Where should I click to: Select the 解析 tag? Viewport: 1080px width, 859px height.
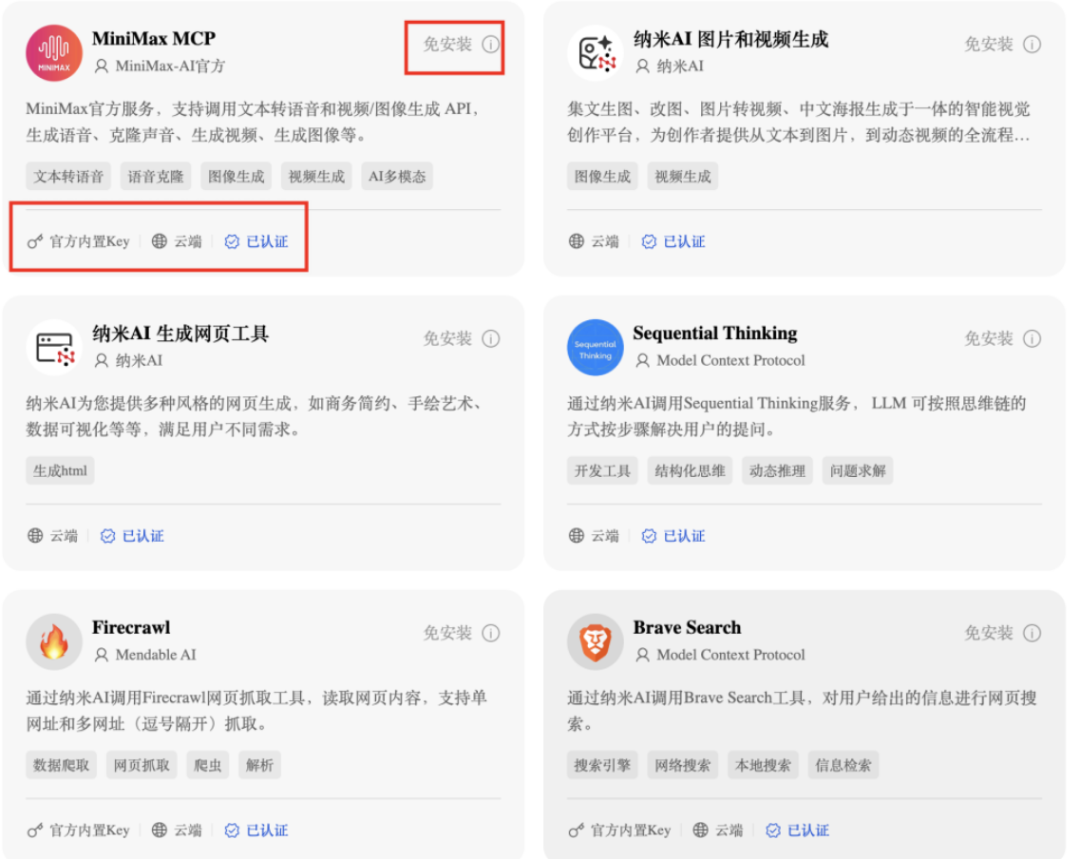coord(260,765)
